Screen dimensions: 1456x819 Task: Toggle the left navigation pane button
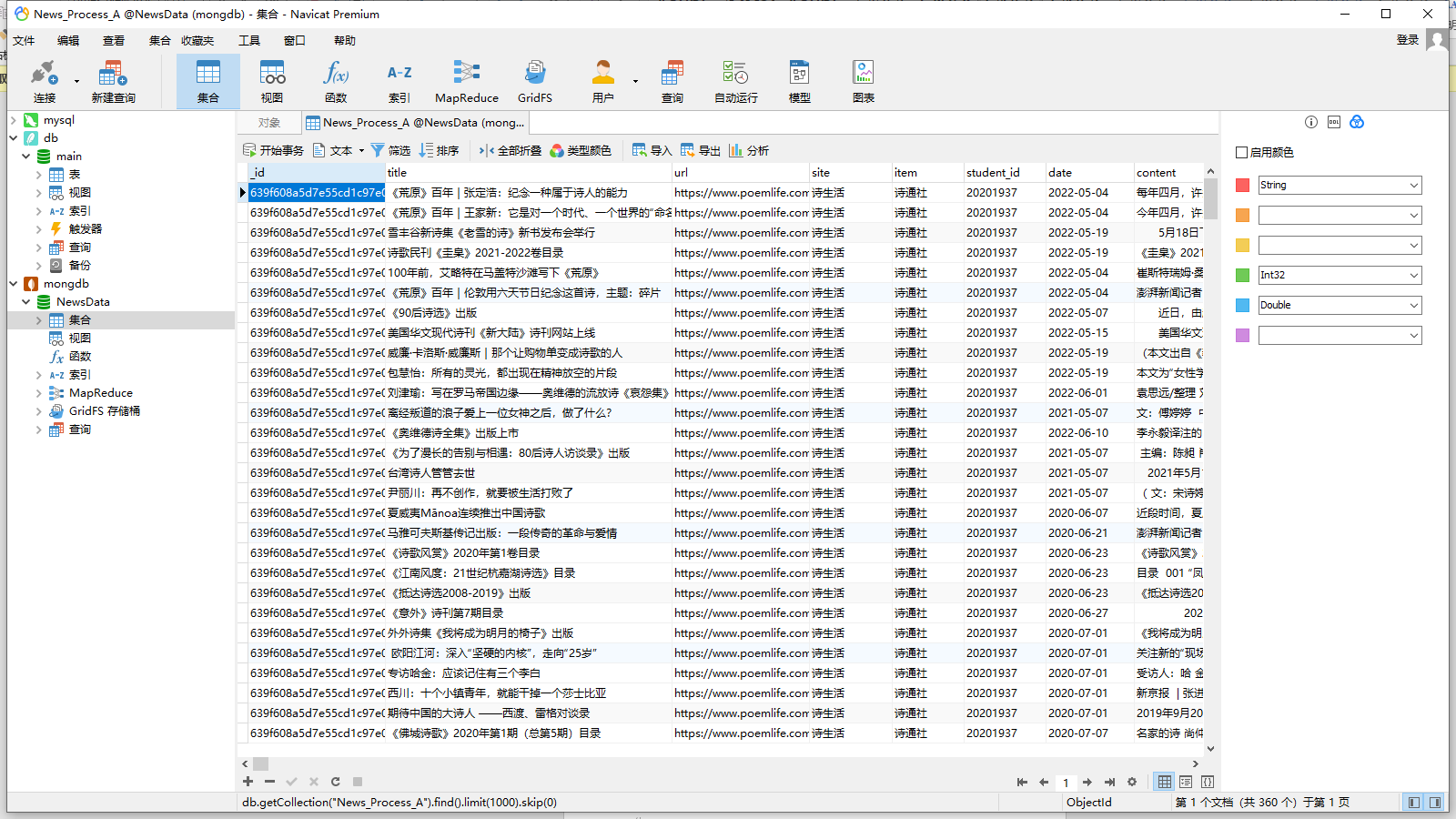tap(1413, 803)
